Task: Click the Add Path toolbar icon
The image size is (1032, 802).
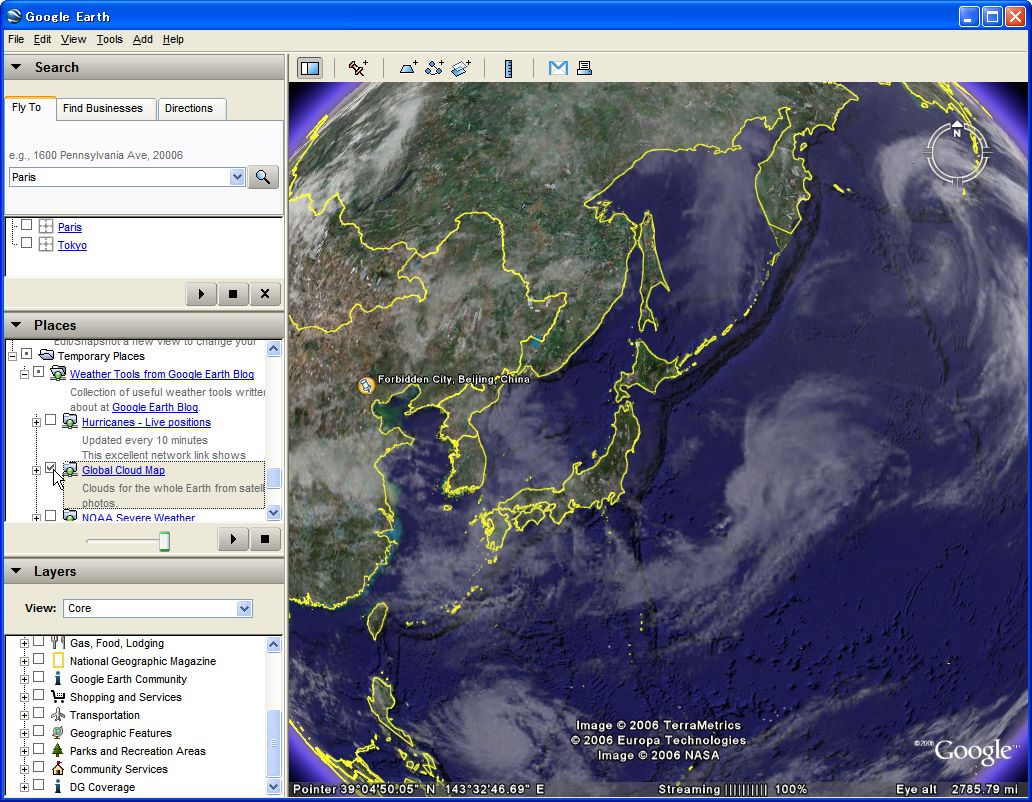Action: [434, 68]
